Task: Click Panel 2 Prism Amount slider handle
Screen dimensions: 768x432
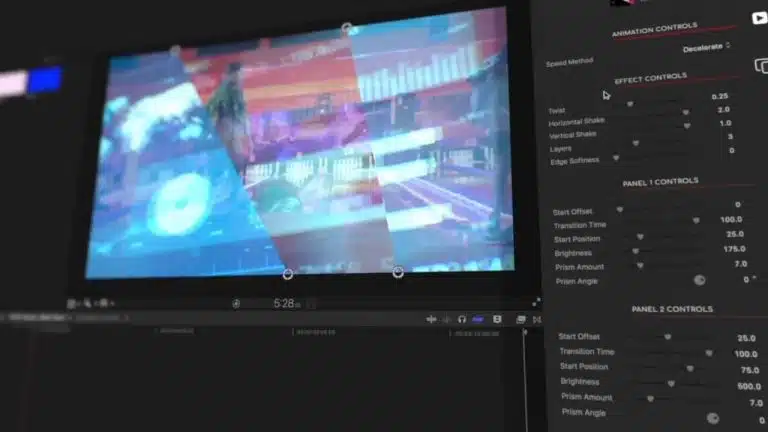Action: coord(650,399)
